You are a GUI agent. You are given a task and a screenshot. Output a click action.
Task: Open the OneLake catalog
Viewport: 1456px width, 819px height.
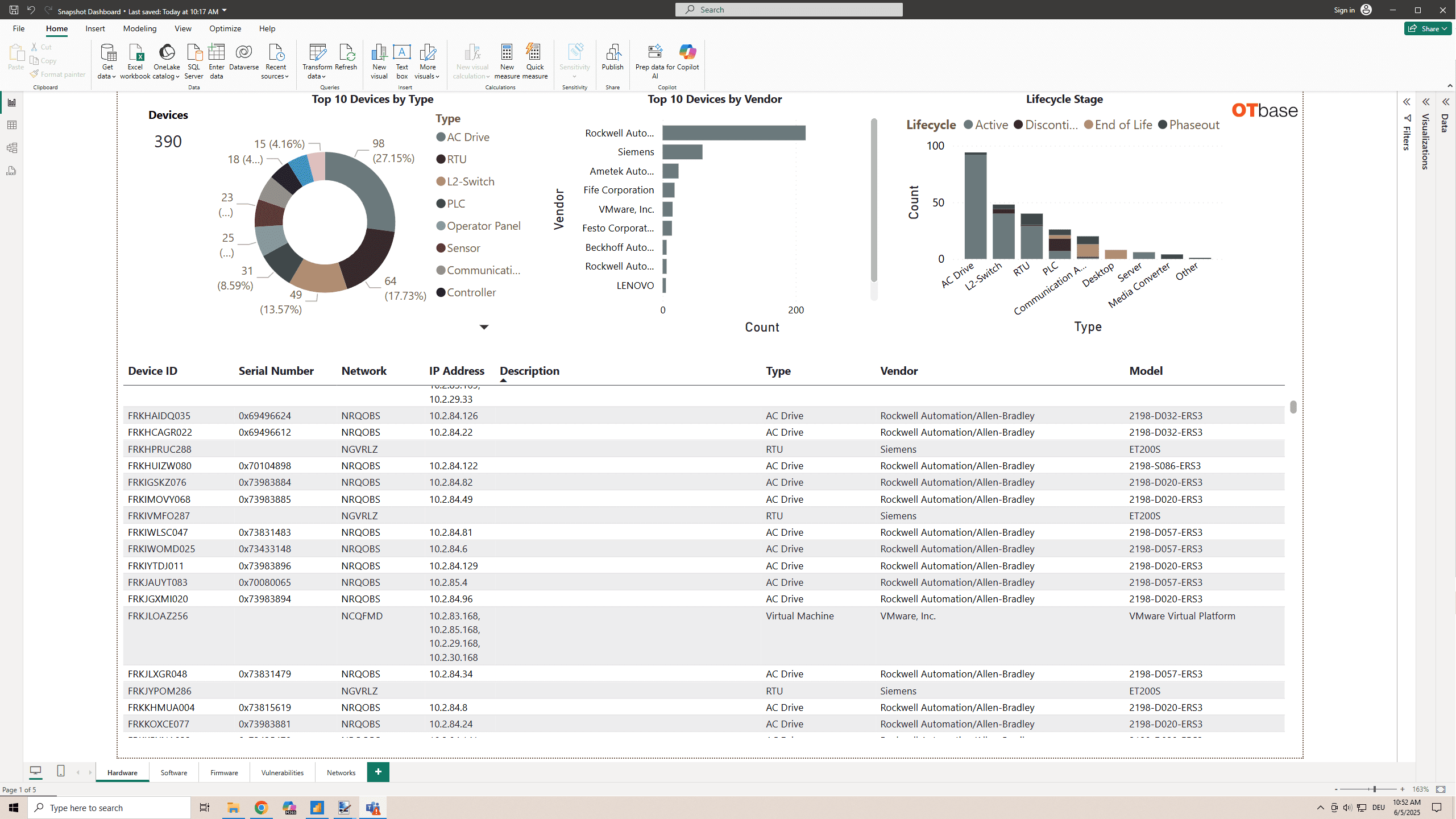(167, 61)
